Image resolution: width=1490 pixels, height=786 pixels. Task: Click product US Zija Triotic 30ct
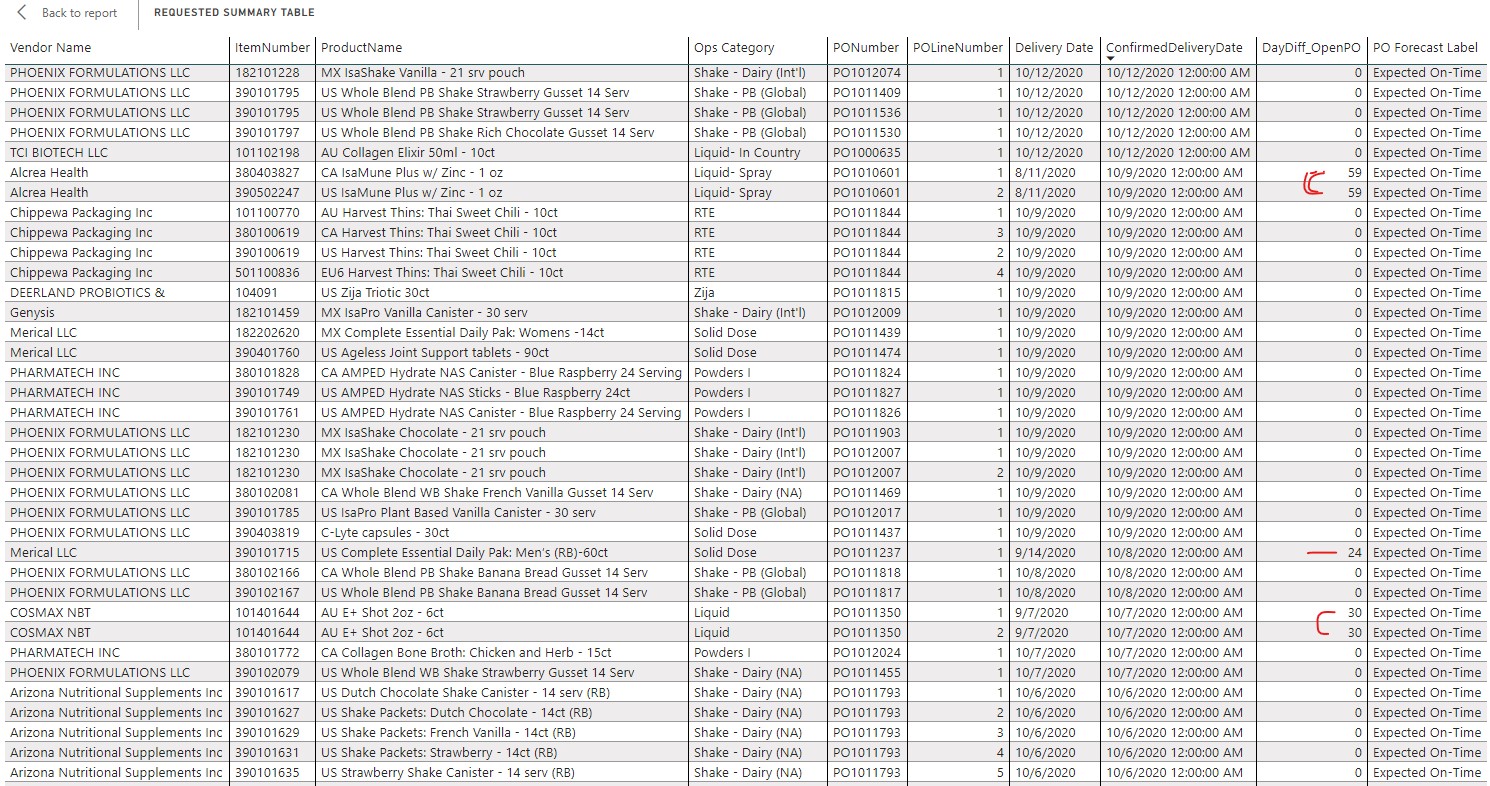tap(375, 292)
